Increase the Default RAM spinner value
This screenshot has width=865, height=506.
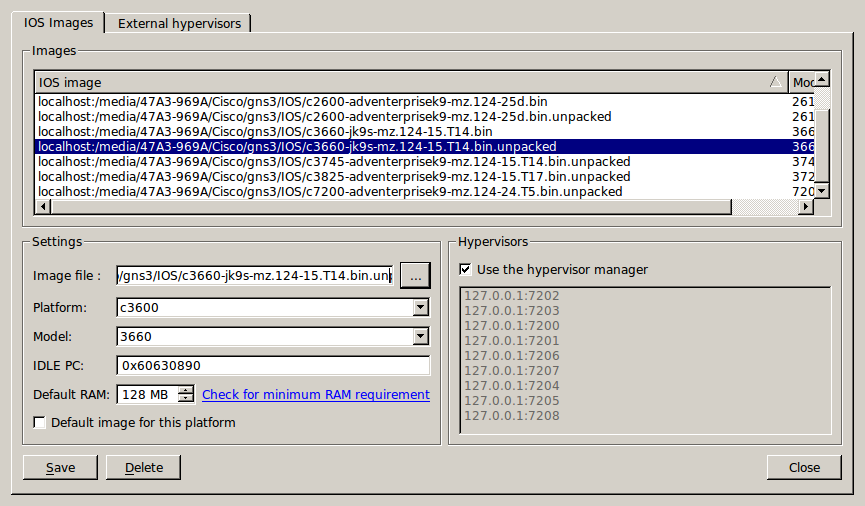(x=186, y=390)
